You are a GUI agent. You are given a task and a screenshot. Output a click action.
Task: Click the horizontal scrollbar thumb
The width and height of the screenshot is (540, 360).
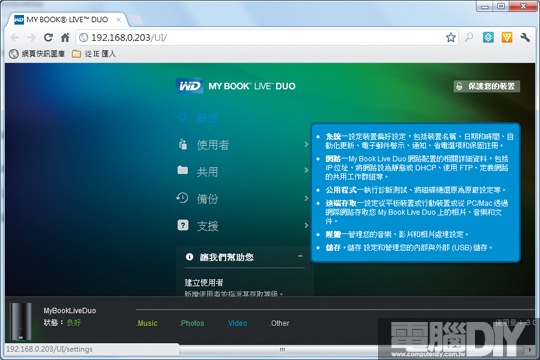tap(282, 350)
